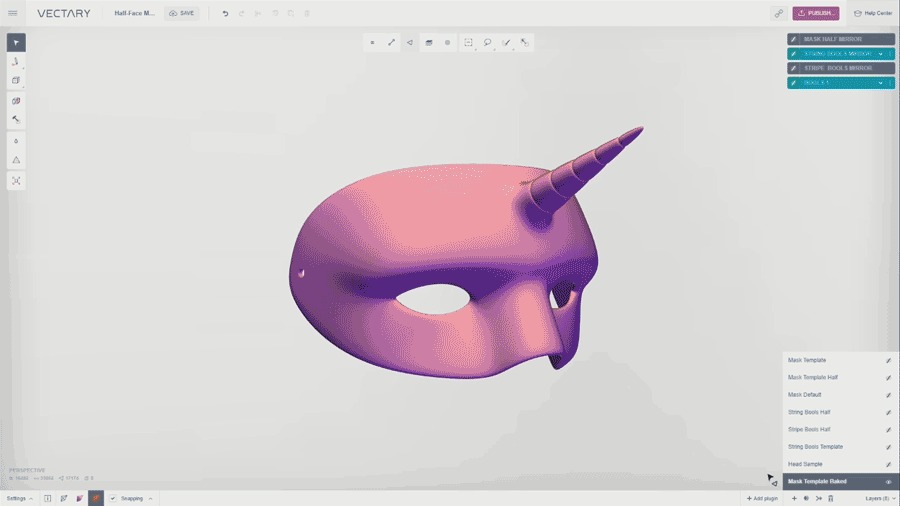Click the share link icon
The width and height of the screenshot is (900, 506).
point(778,14)
